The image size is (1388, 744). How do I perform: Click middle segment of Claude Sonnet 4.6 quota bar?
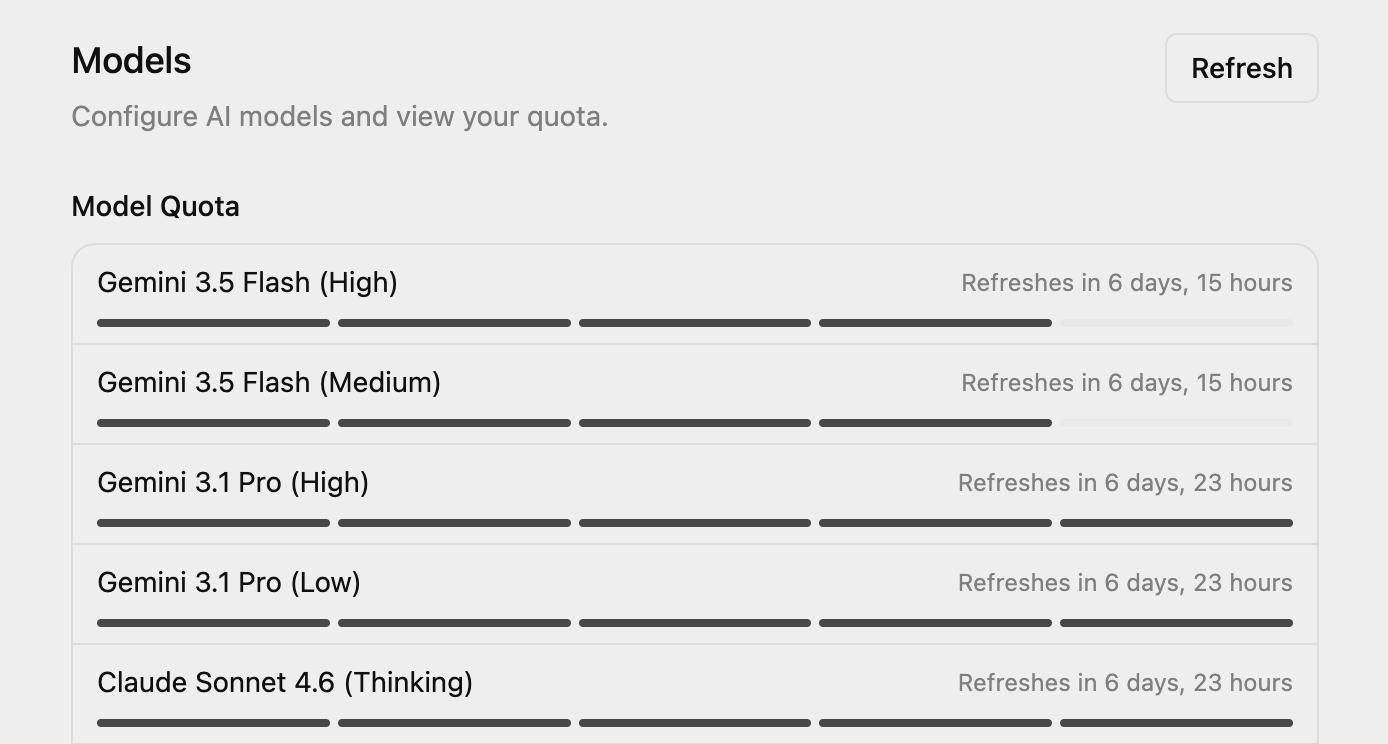[x=695, y=723]
